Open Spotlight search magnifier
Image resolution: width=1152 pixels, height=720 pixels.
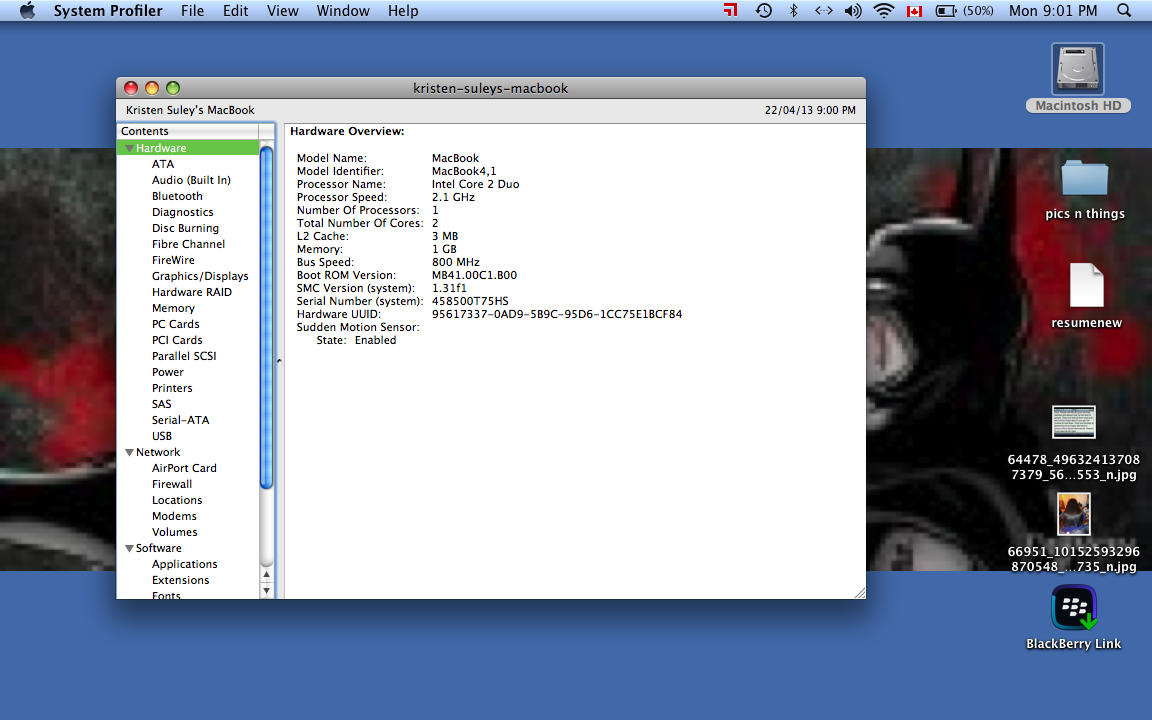[1124, 10]
